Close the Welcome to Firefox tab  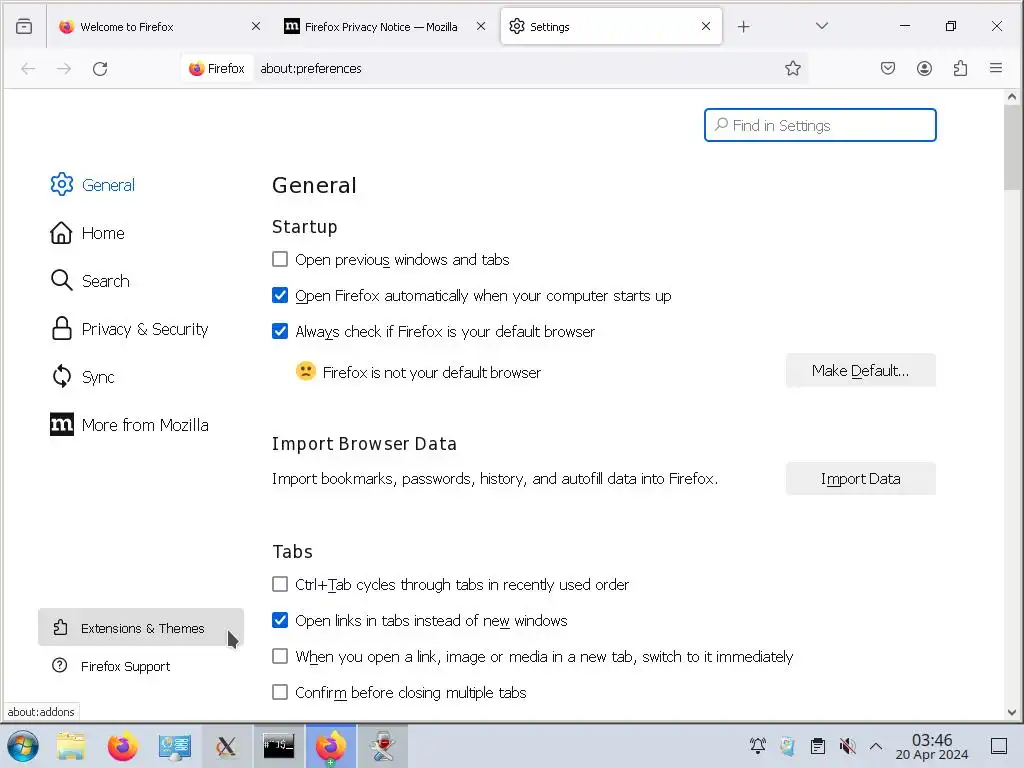[x=256, y=26]
